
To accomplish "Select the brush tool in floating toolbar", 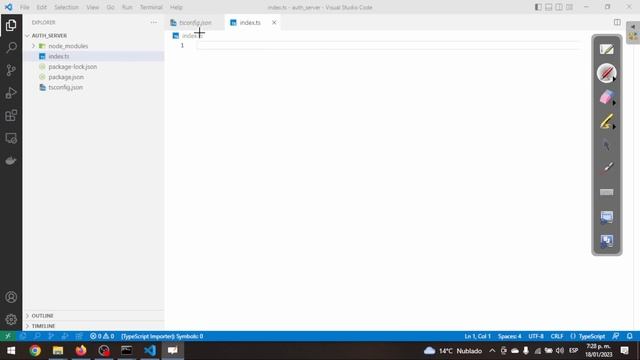I will 607,168.
